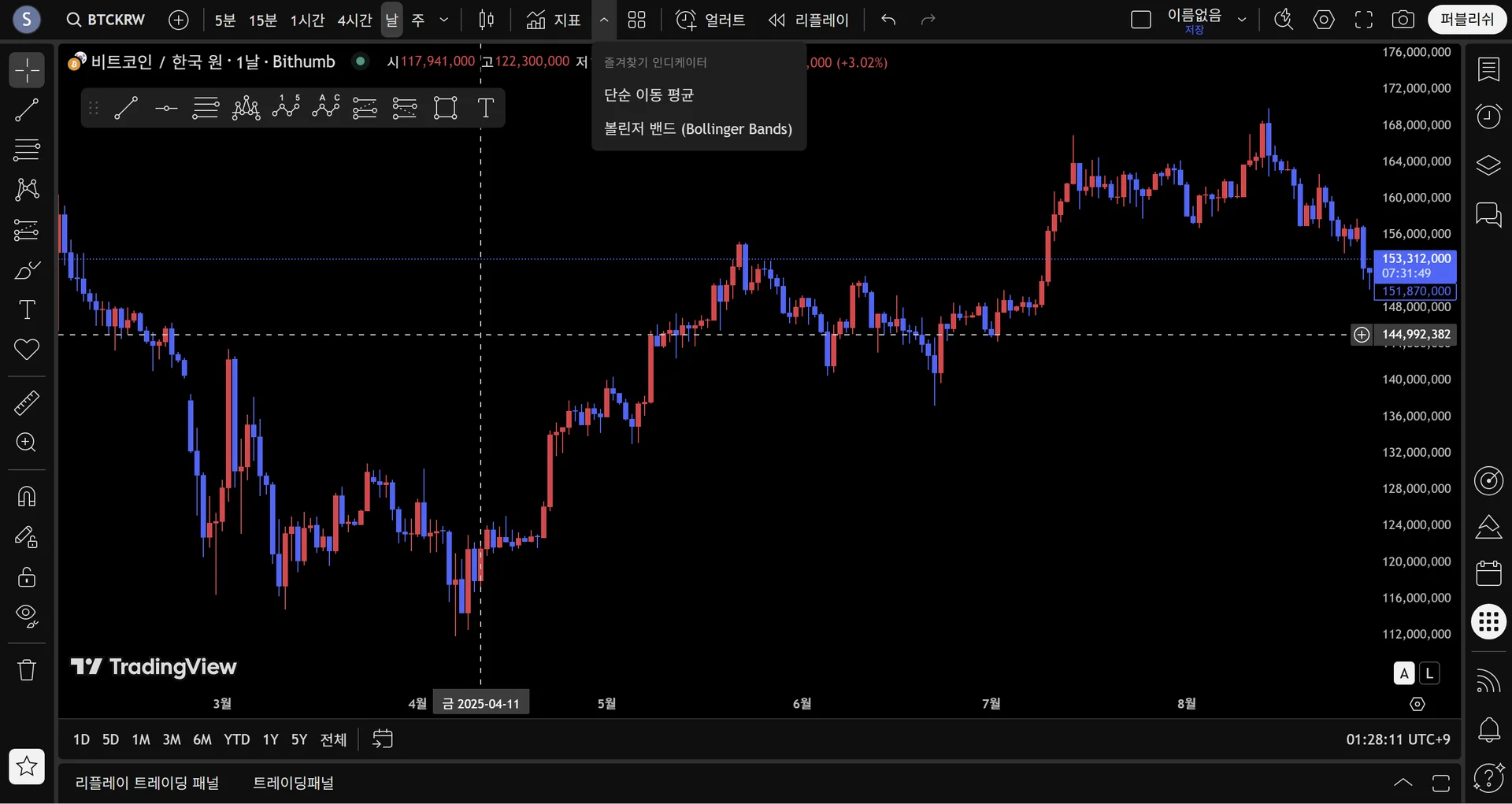
Task: Maximize the bottom panel
Action: [x=1440, y=783]
